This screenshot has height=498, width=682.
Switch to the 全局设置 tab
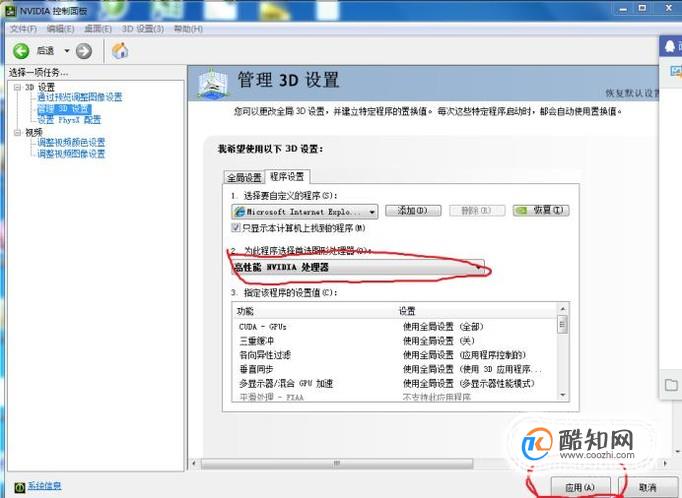pos(244,177)
